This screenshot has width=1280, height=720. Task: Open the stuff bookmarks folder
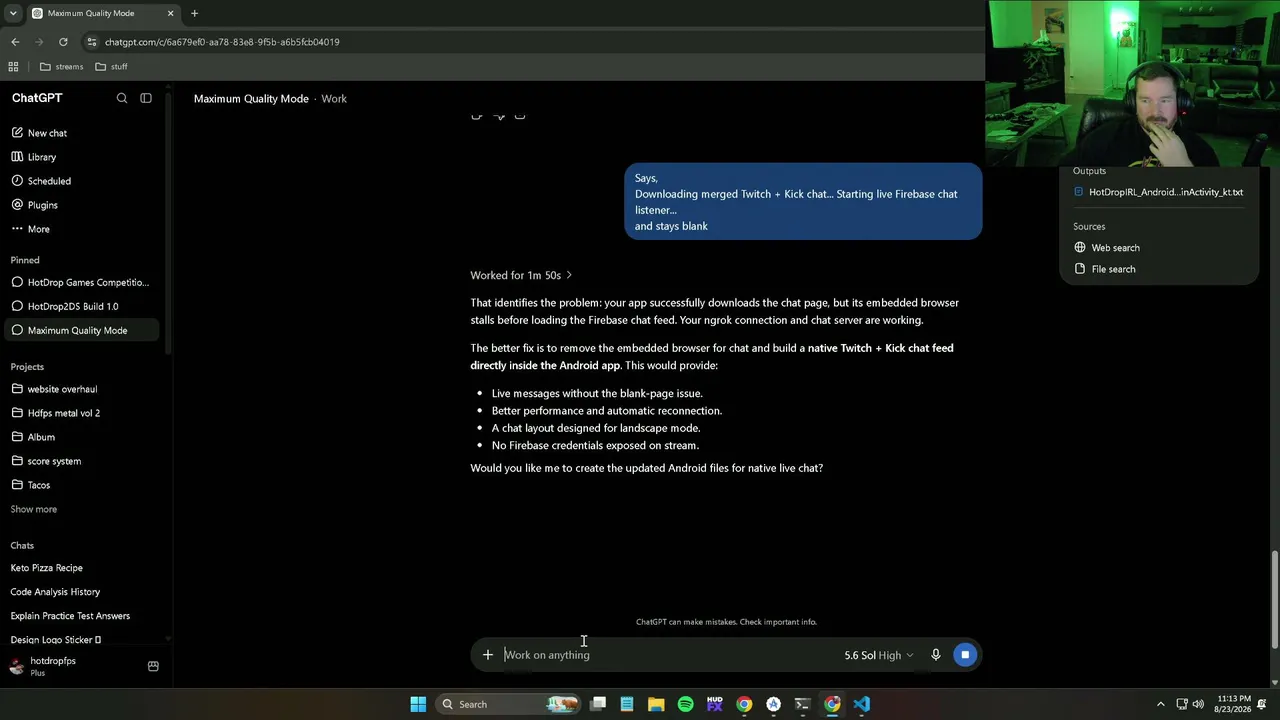[x=111, y=67]
